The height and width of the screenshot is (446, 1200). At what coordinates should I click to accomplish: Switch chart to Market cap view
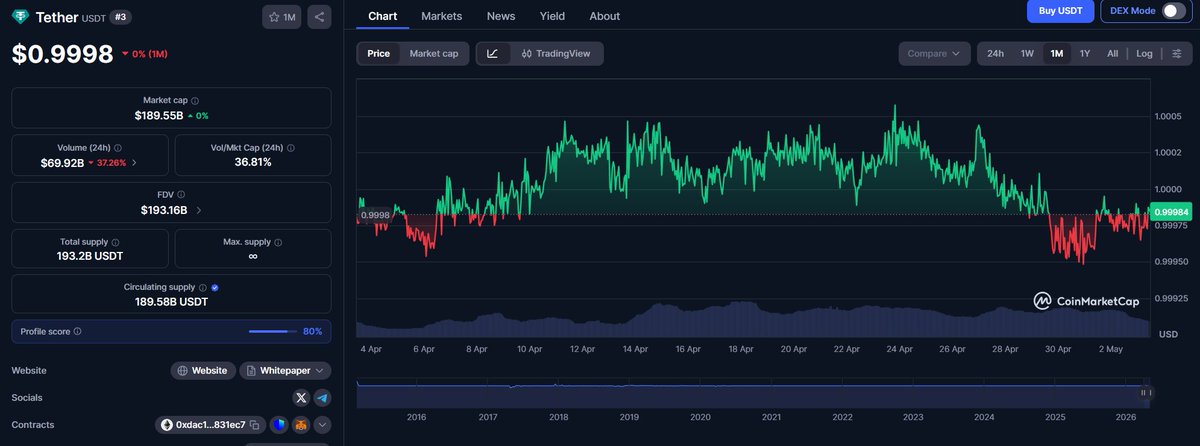[x=434, y=53]
